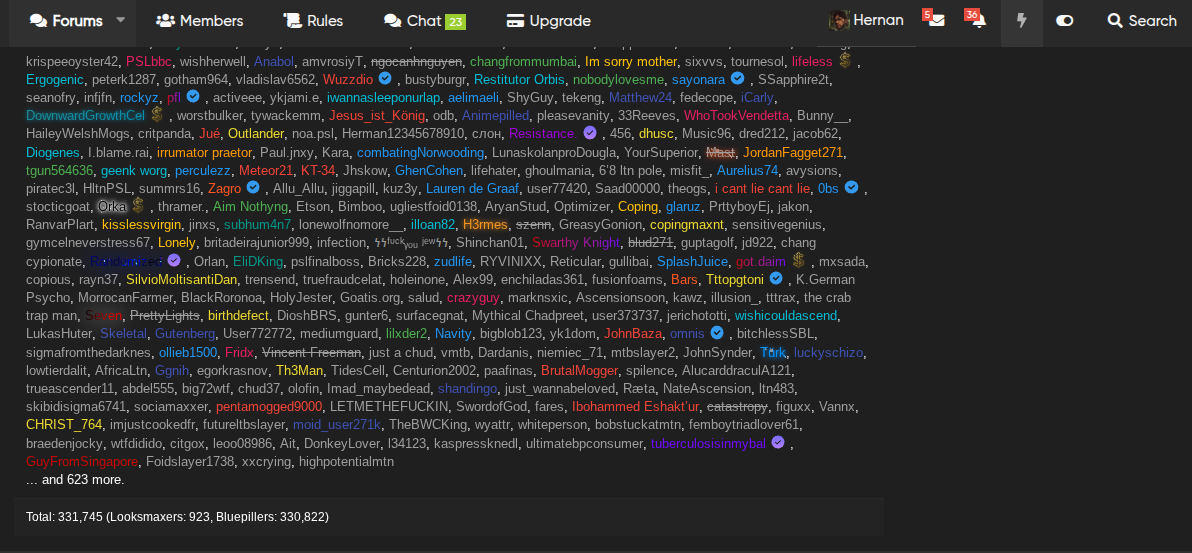Open WhoTookVendetta profile link
1192x553 pixels.
pos(736,116)
